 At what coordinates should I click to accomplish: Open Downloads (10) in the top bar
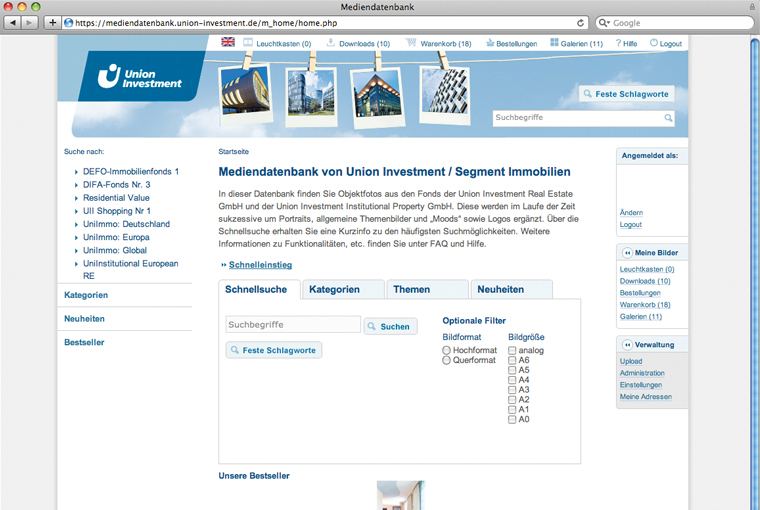click(x=358, y=44)
